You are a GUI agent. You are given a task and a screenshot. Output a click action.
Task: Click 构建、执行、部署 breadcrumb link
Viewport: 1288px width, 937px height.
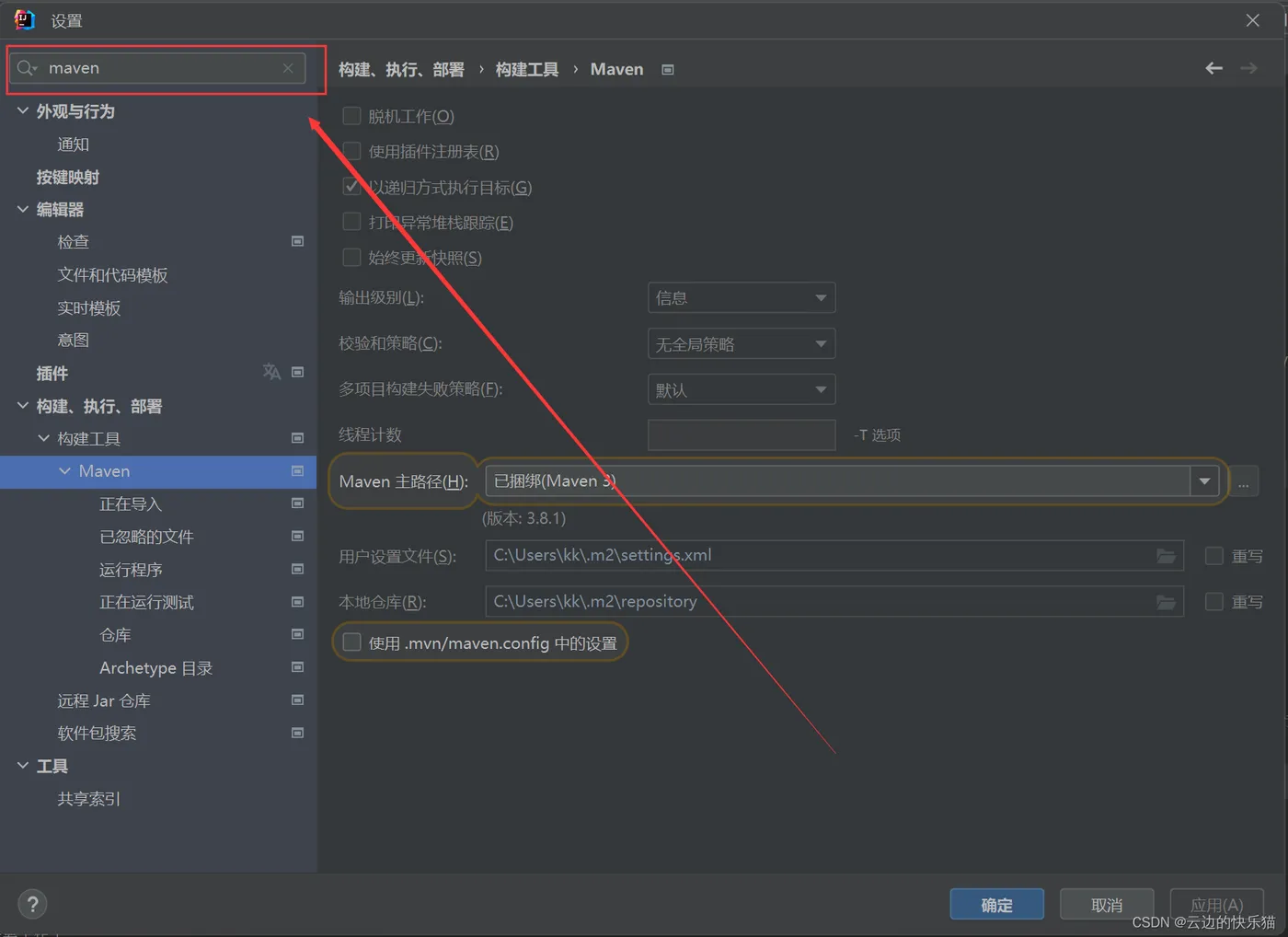pyautogui.click(x=401, y=70)
